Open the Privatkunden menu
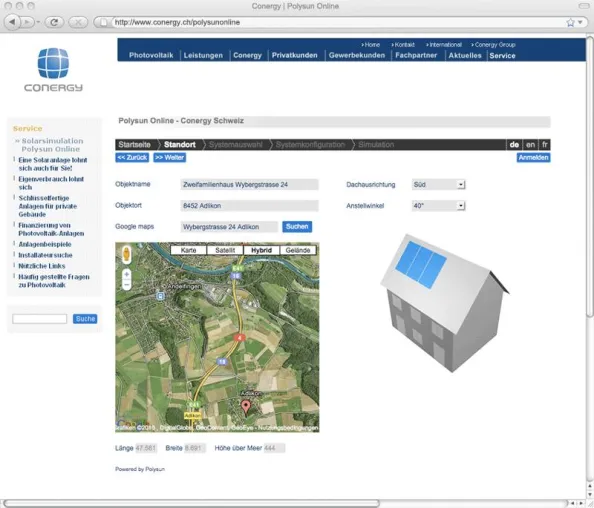 [294, 55]
